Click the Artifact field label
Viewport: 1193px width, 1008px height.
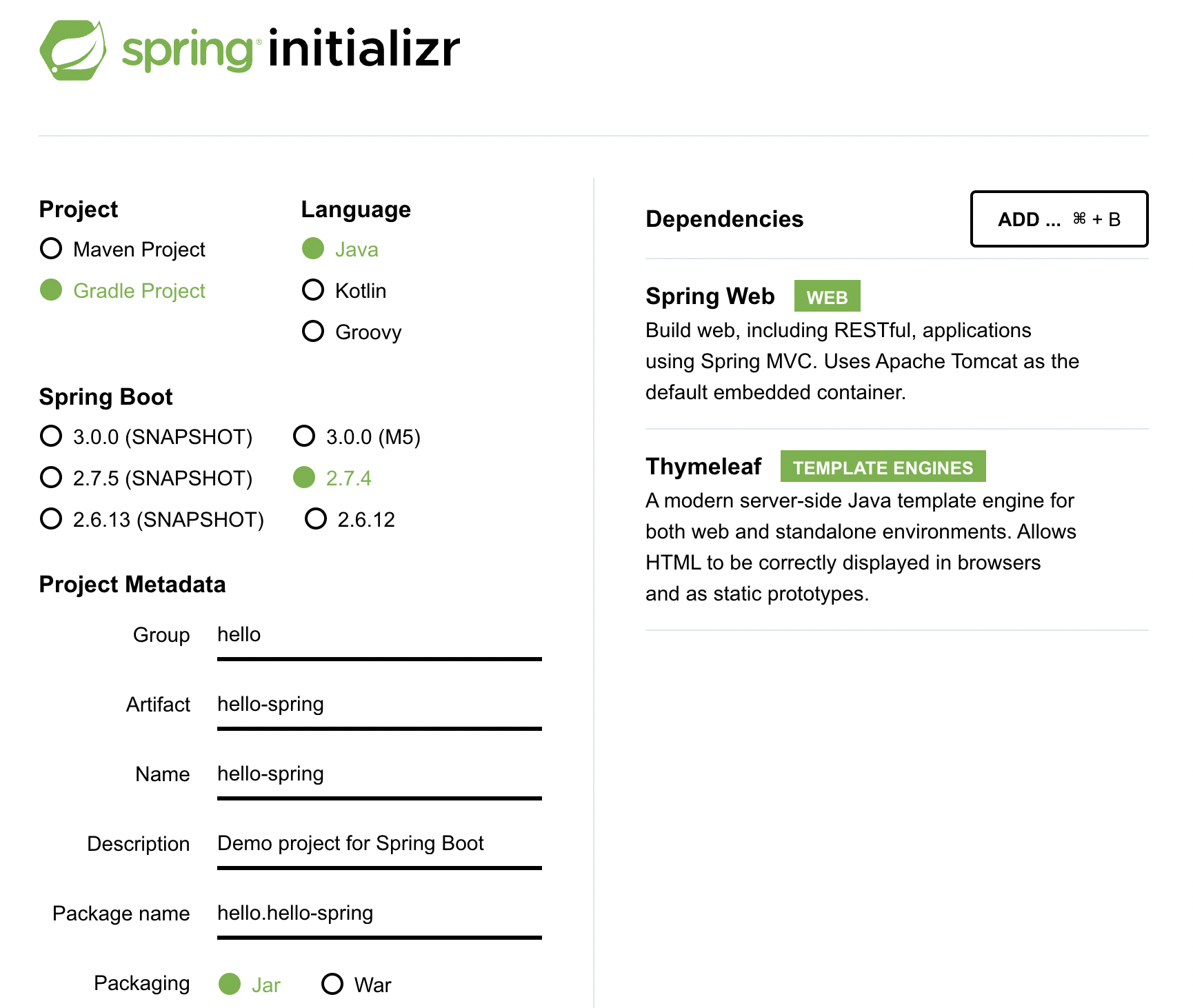pyautogui.click(x=158, y=705)
